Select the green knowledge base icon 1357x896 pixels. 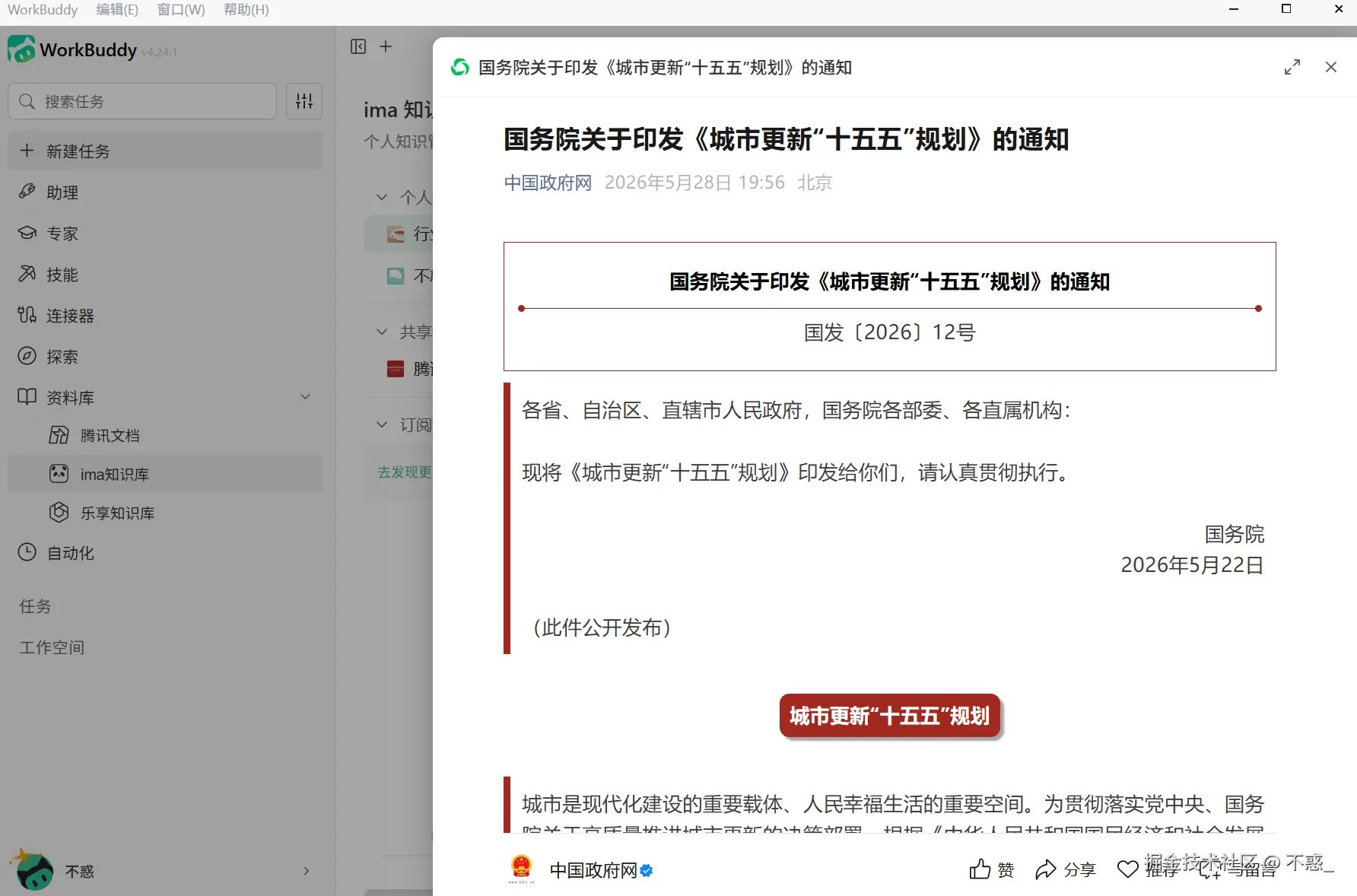(x=396, y=275)
